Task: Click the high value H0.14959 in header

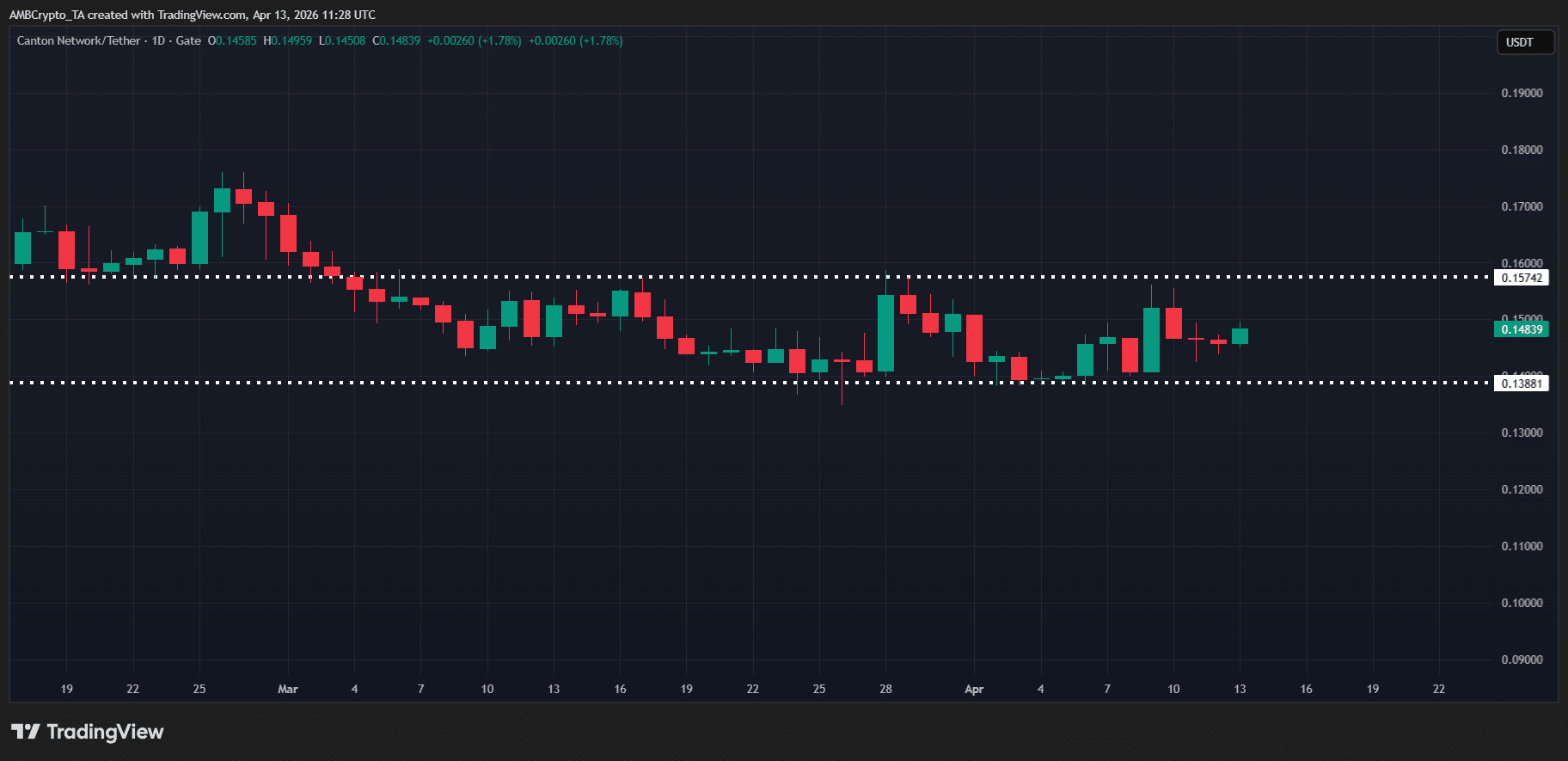Action: pos(288,40)
